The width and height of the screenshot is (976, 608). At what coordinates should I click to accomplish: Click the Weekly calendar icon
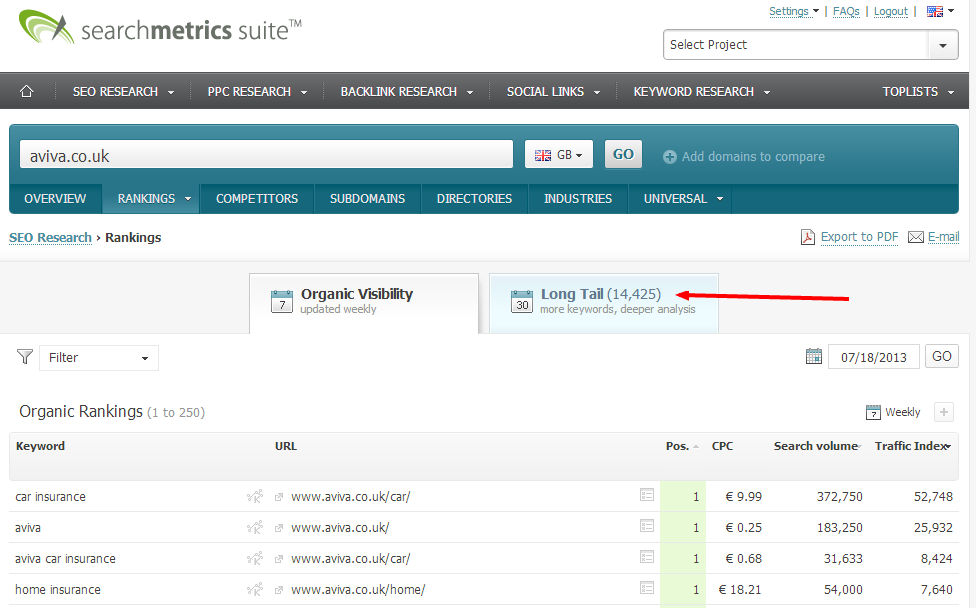873,412
